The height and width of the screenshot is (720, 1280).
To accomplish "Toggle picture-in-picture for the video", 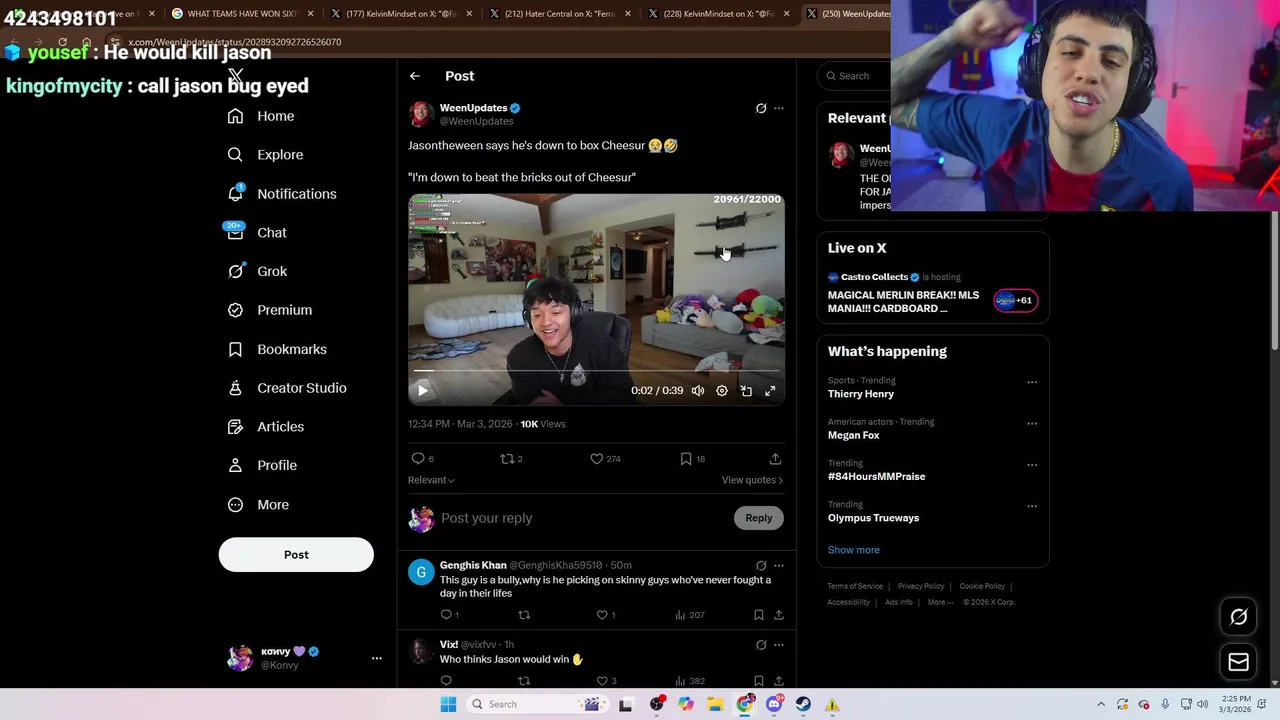I will coord(746,391).
